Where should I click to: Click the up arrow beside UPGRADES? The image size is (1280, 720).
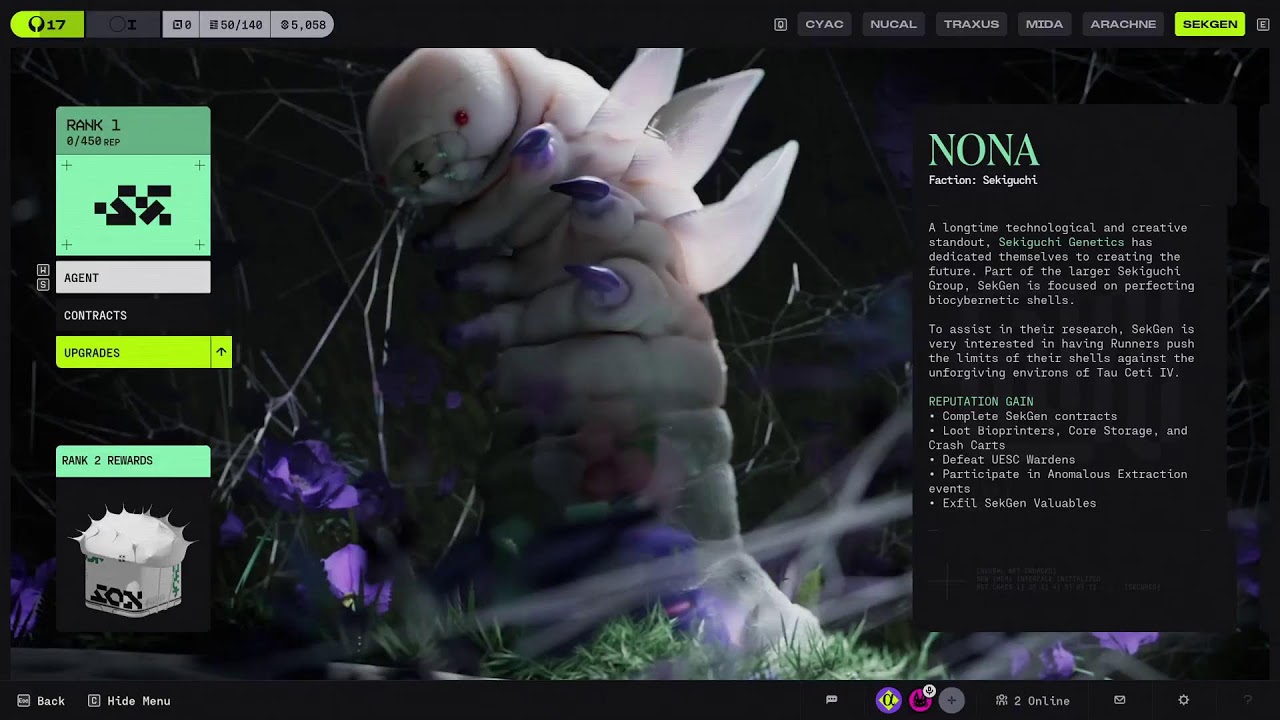(222, 352)
